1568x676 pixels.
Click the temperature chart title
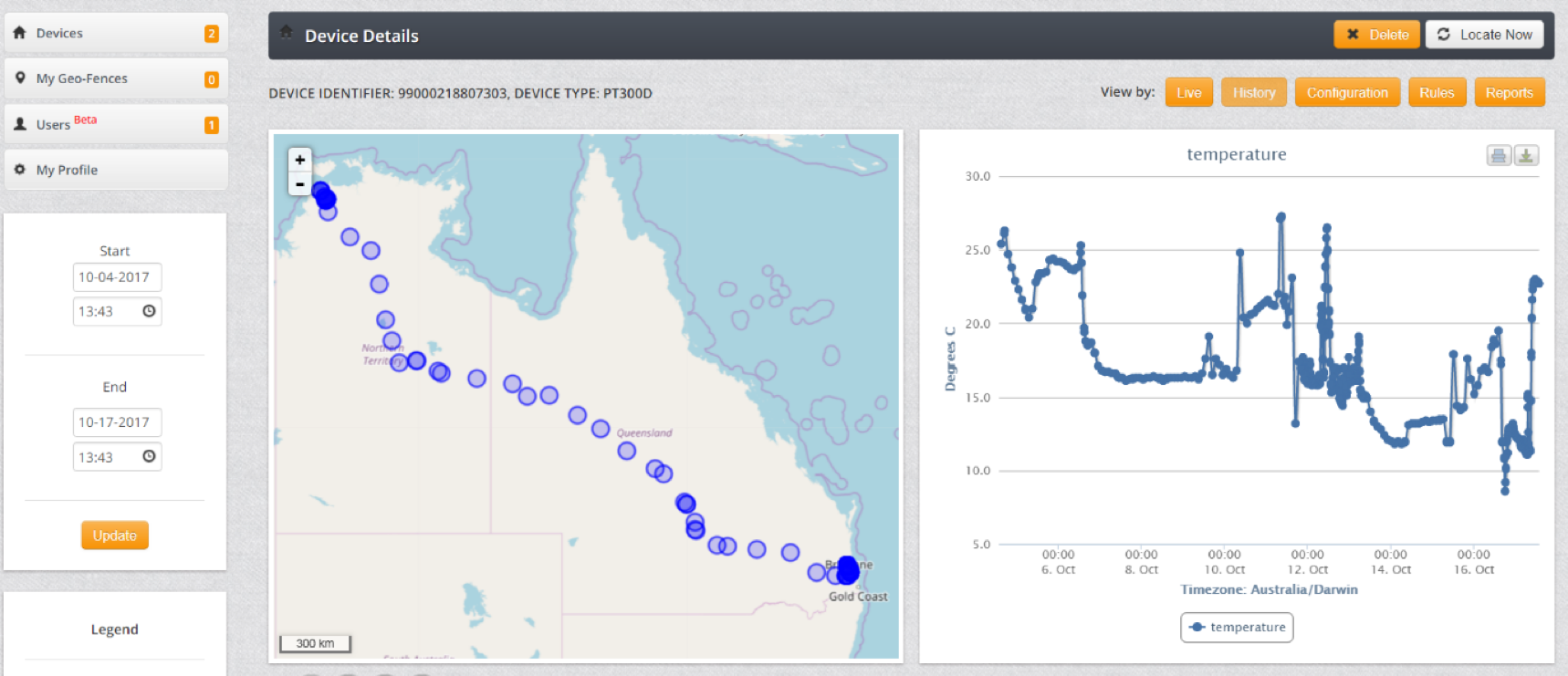click(x=1237, y=154)
